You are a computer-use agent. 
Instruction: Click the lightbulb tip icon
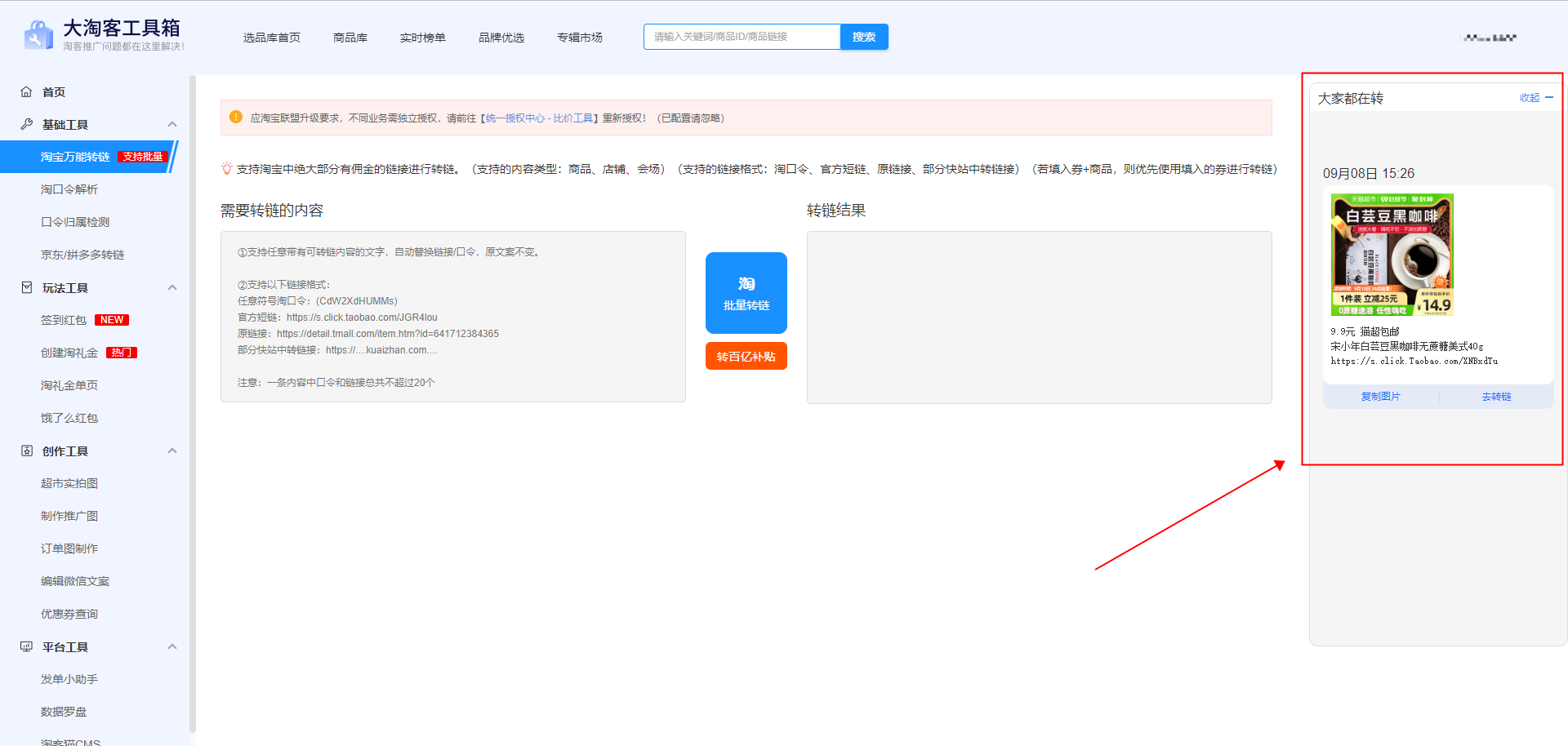point(226,169)
